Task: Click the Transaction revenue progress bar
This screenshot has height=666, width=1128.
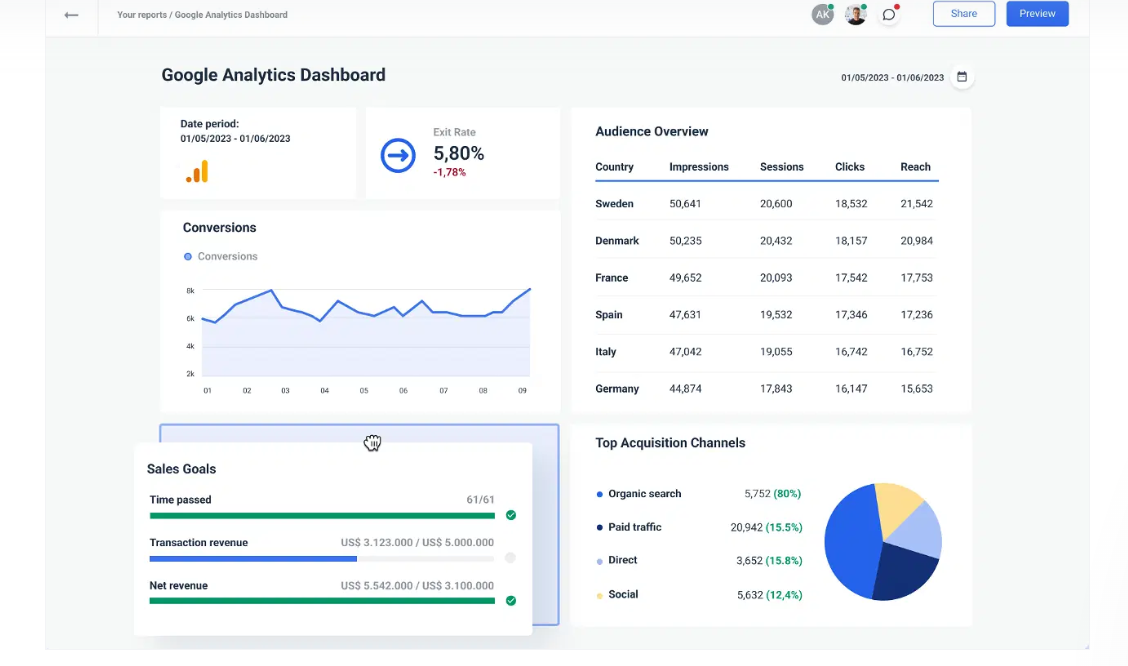Action: coord(322,558)
